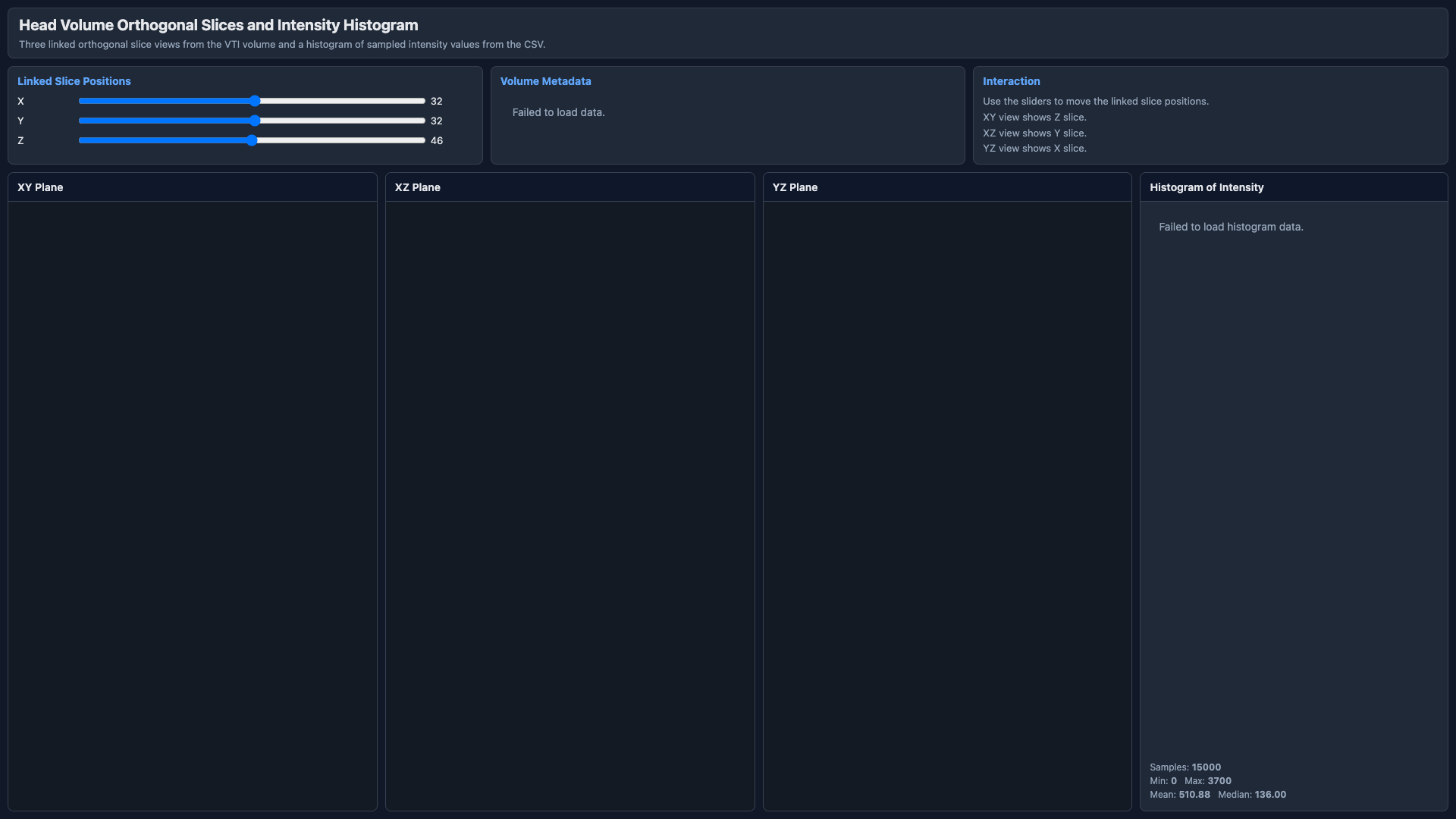This screenshot has width=1456, height=819.
Task: Click the XZ Plane view canvas
Action: pos(570,506)
